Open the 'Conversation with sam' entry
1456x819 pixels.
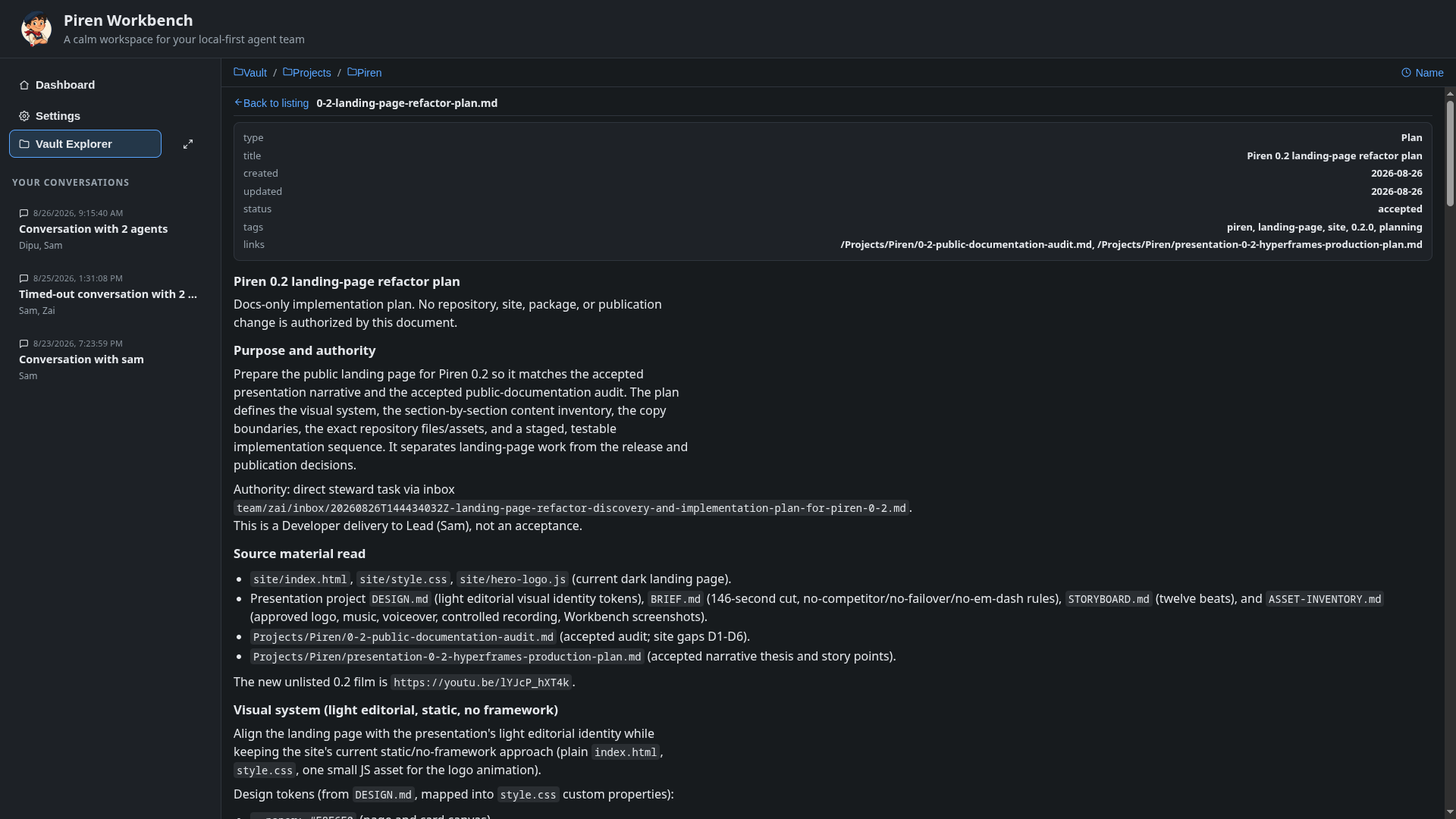(110, 359)
